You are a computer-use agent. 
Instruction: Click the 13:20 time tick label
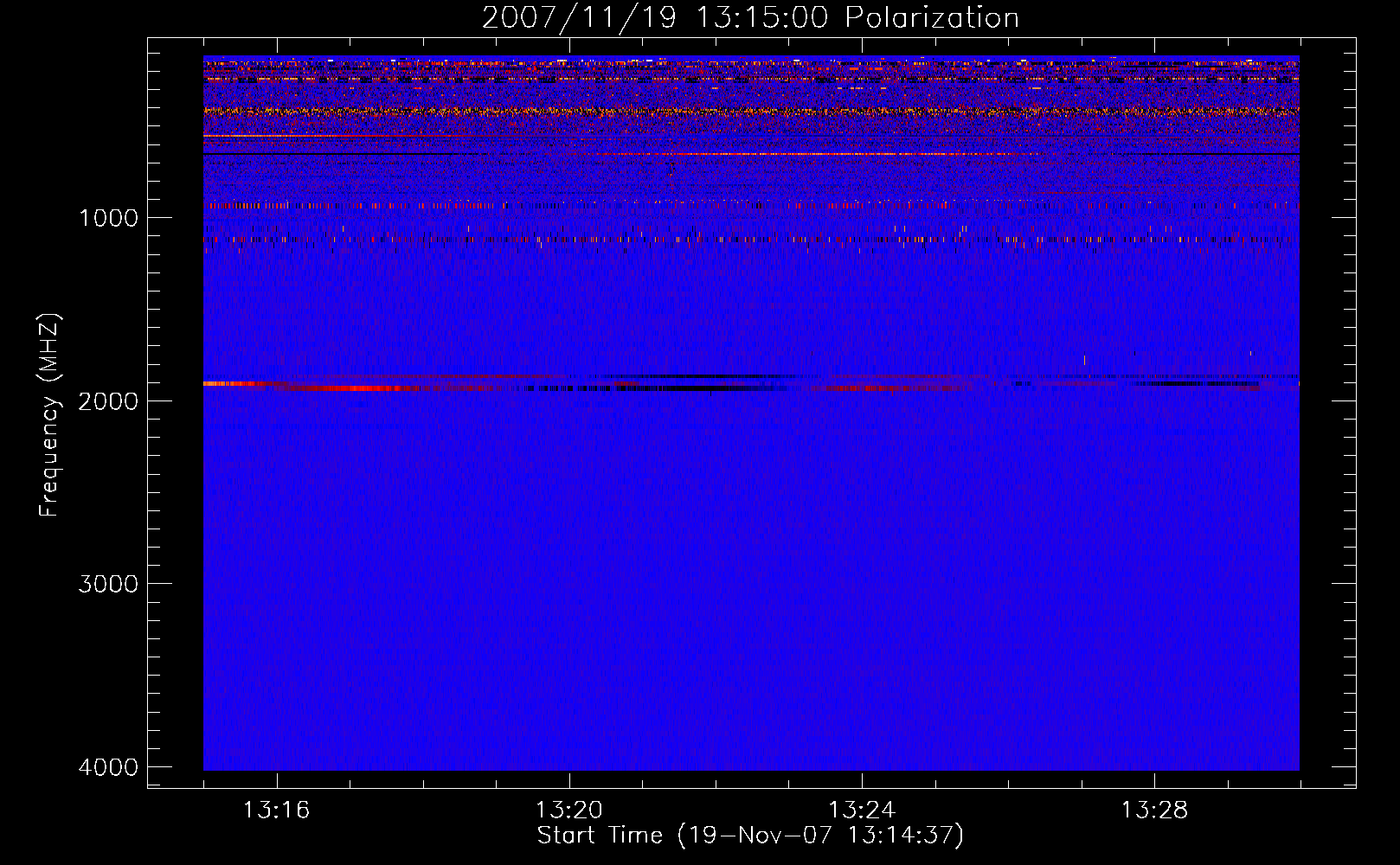[569, 811]
